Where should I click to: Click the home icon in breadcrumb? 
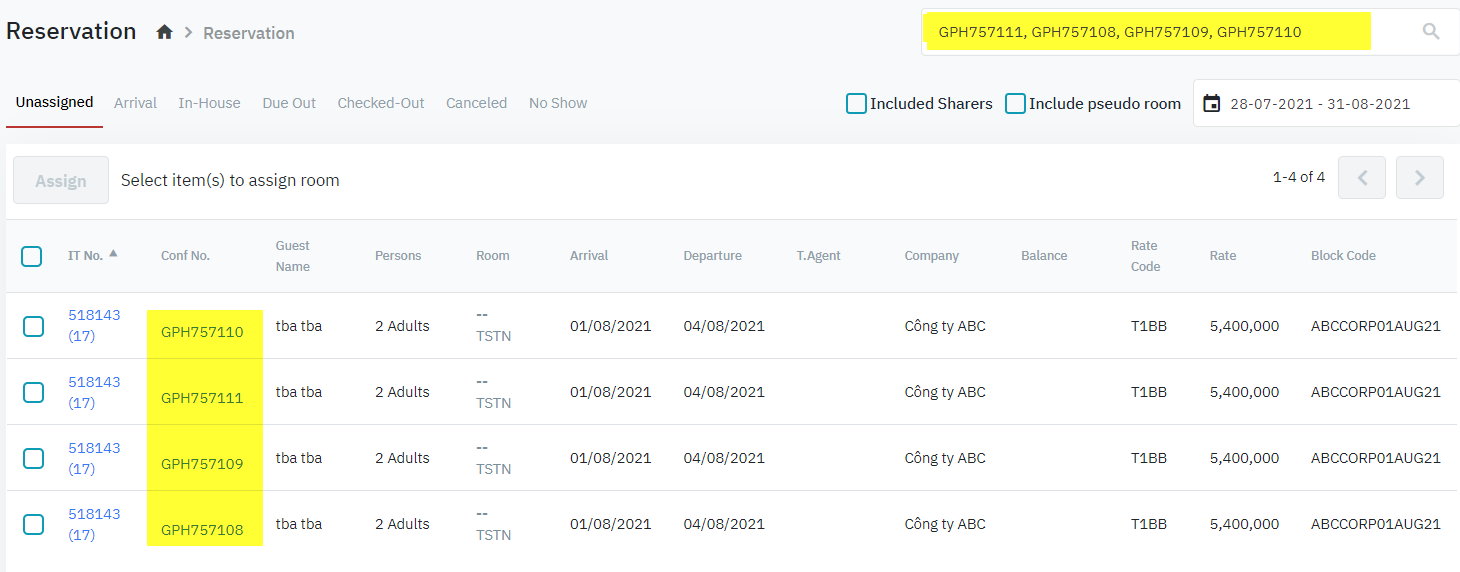click(165, 33)
